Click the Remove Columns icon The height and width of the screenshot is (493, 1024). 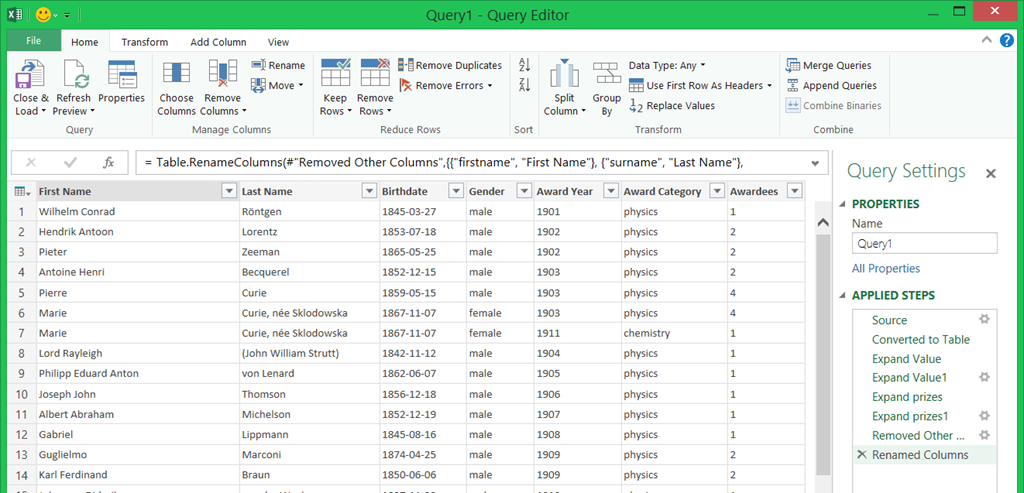tap(222, 75)
